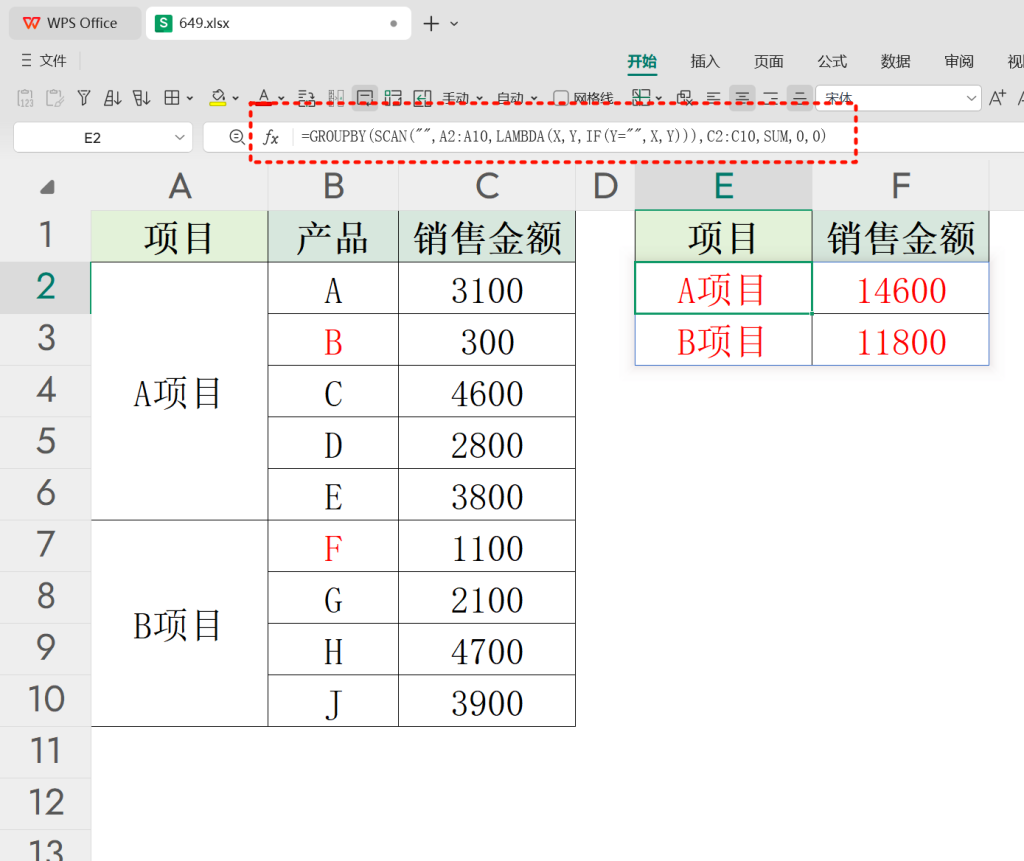
Task: Open the 数据 ribbon tab
Action: 895,61
